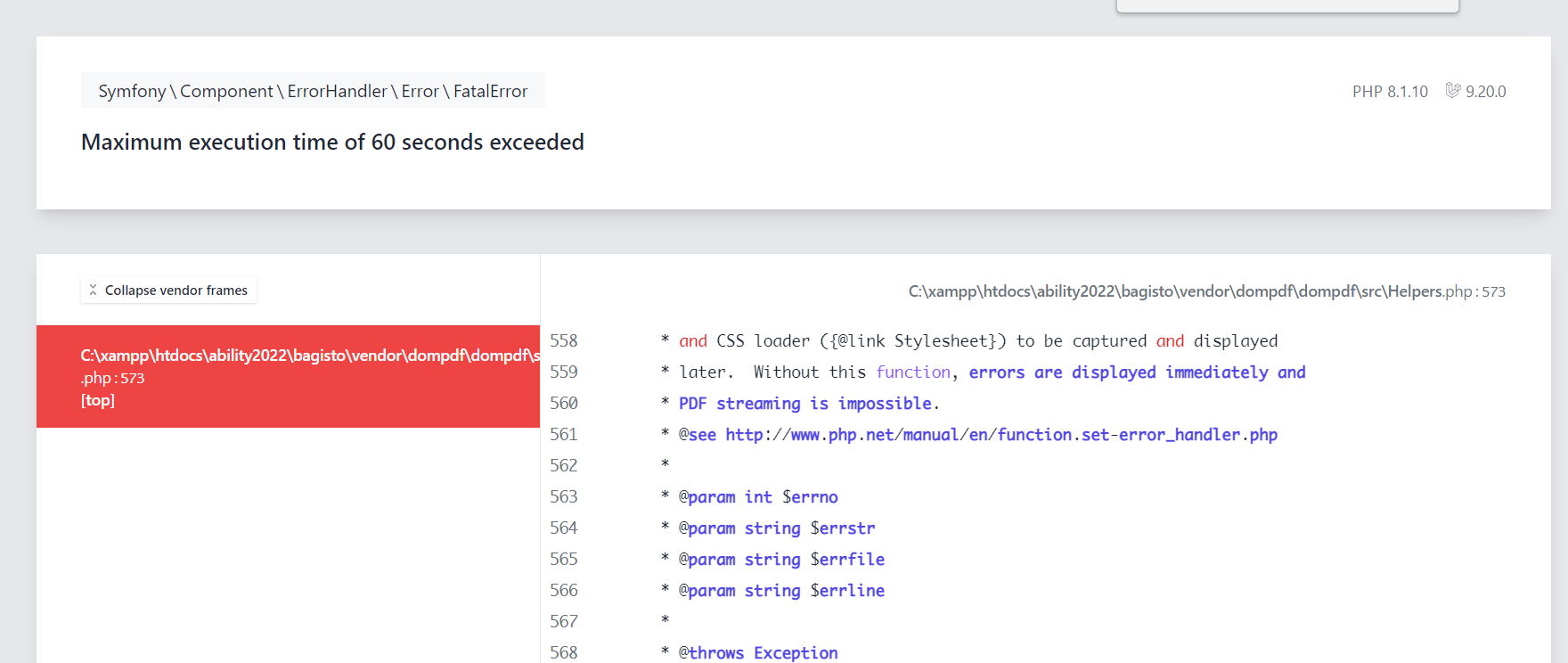Click the PHP 8.1.10 version text
1568x663 pixels.
click(1390, 92)
